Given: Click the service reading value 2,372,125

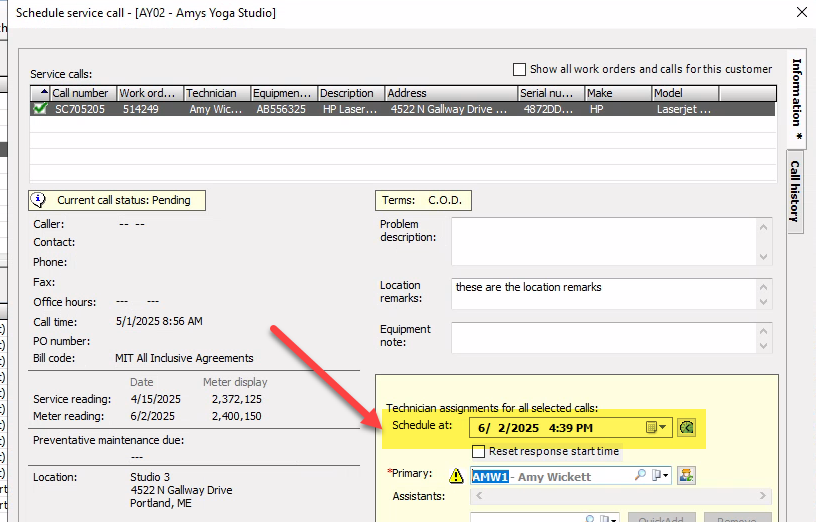Looking at the screenshot, I should coord(236,399).
